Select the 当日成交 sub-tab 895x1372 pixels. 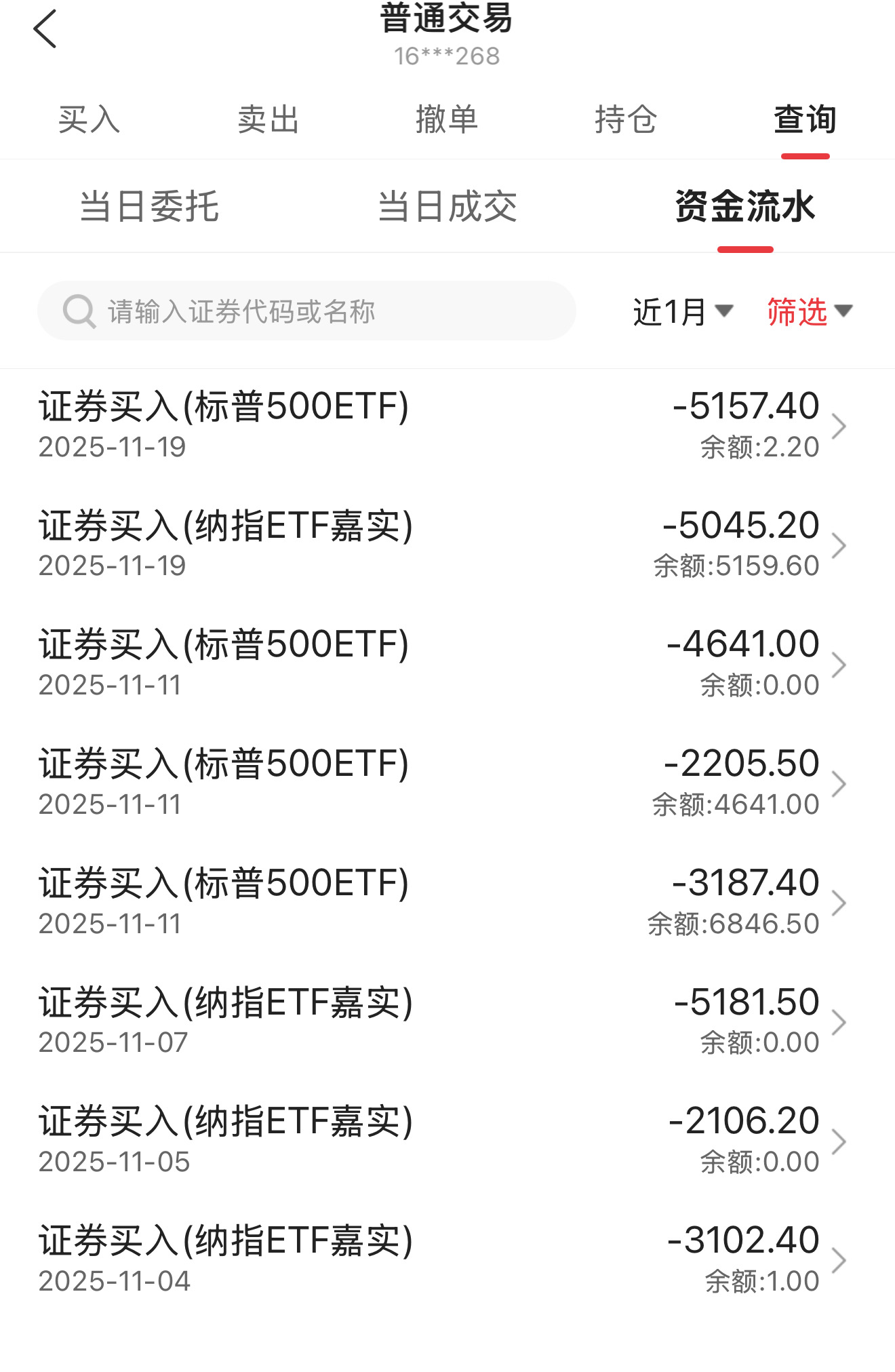(x=447, y=206)
